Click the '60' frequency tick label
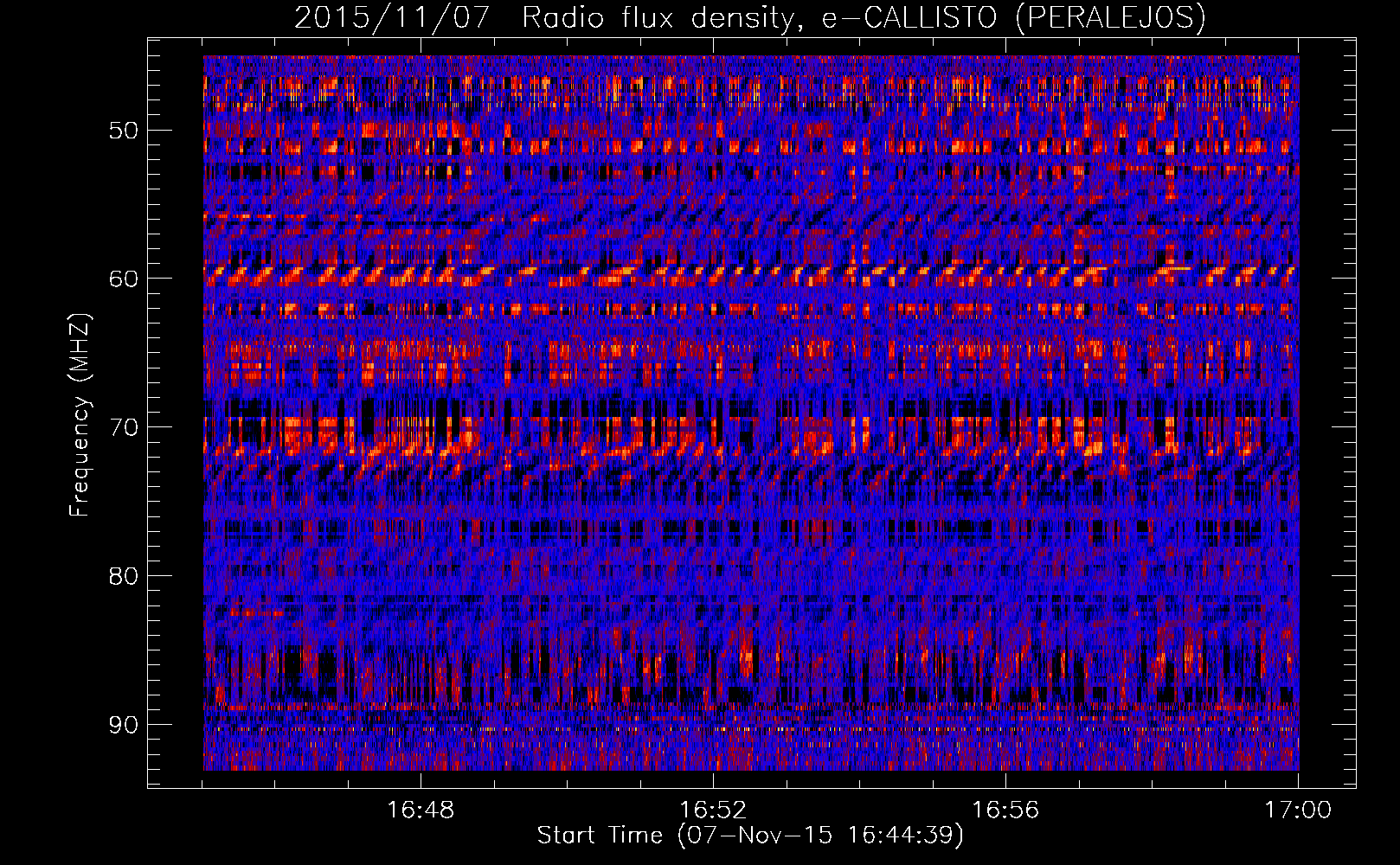The width and height of the screenshot is (1400, 865). [x=123, y=279]
